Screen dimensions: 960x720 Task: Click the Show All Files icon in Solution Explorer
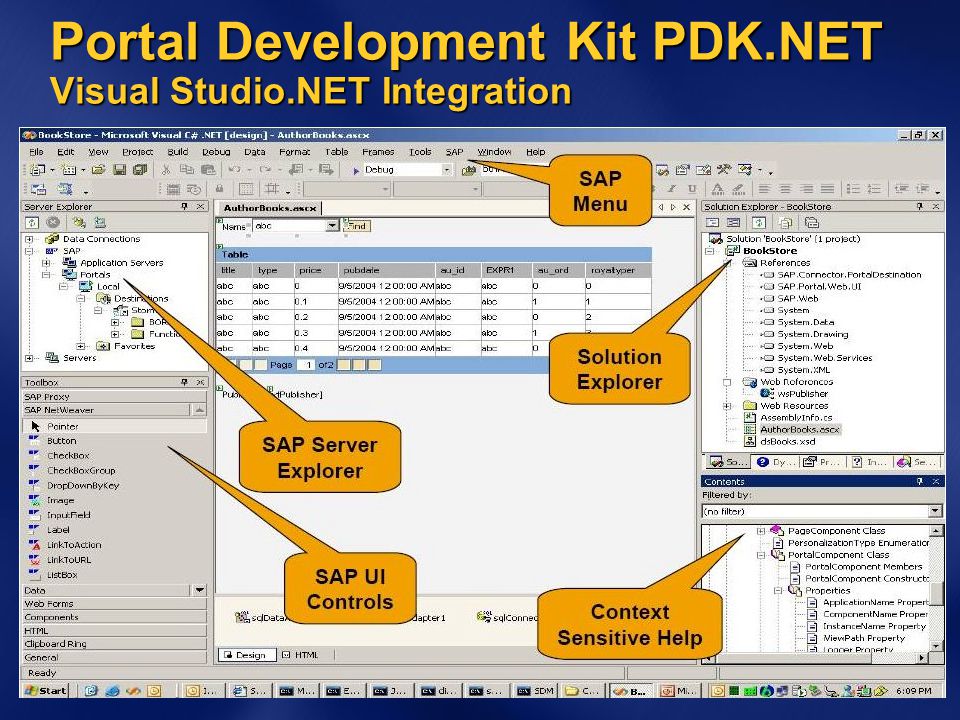(x=786, y=222)
